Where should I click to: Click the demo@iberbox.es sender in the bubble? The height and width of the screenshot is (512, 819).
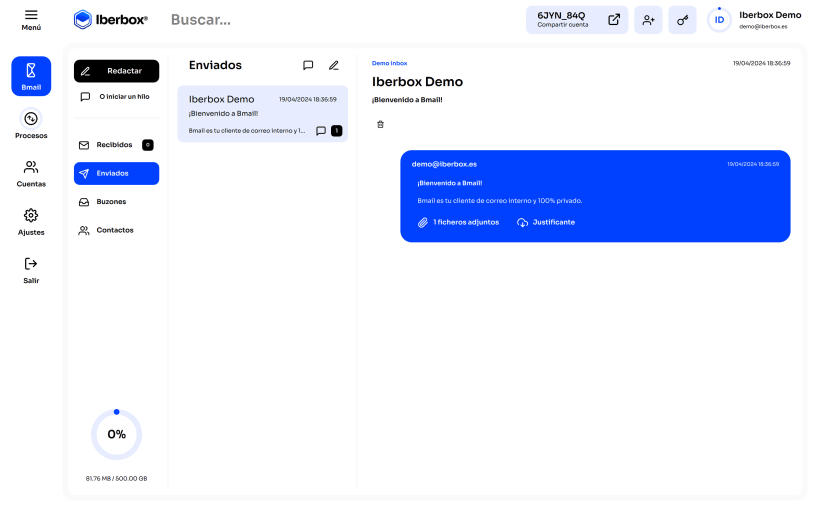tap(444, 164)
